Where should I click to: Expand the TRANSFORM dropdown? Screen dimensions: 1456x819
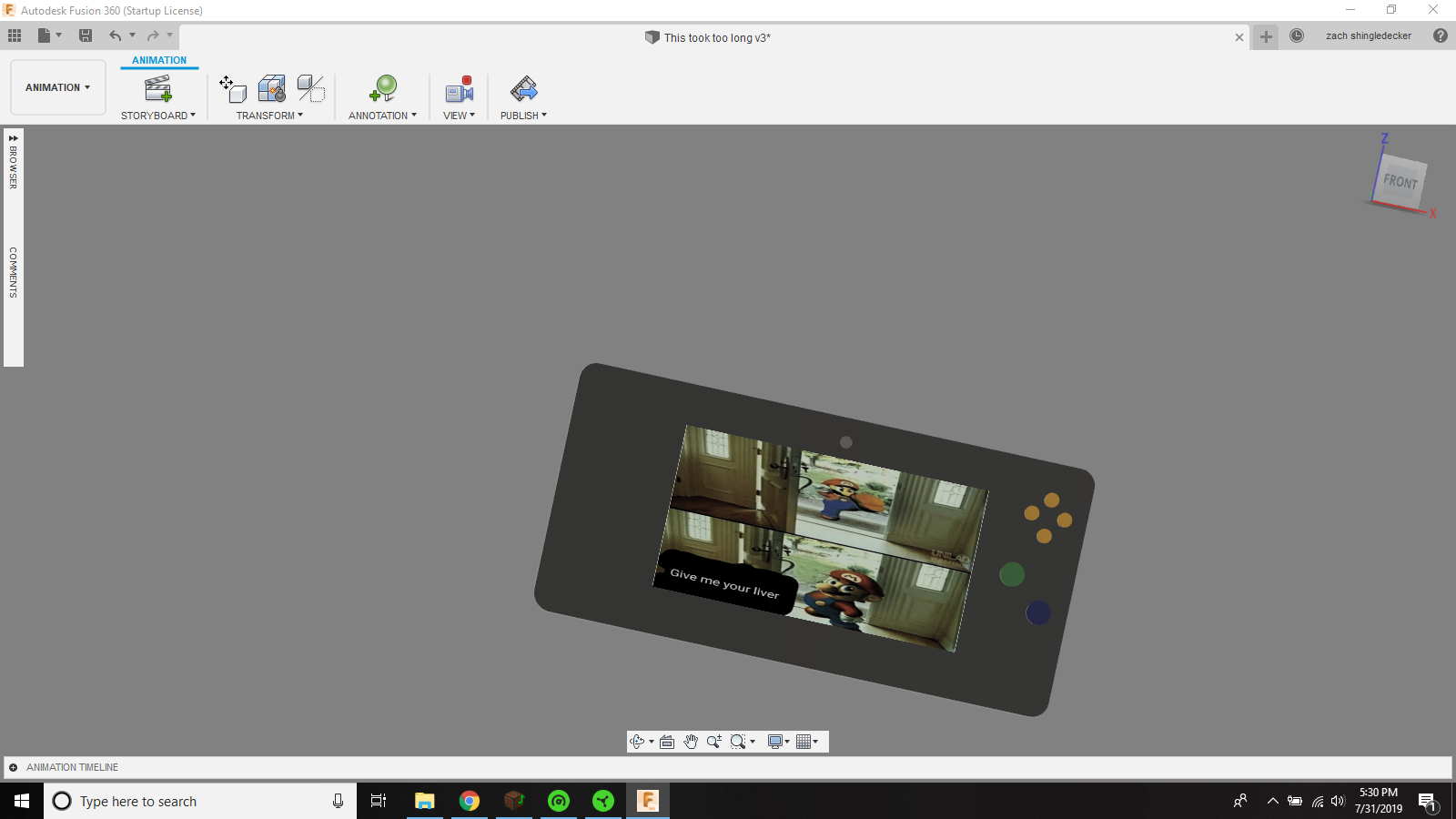pos(269,116)
